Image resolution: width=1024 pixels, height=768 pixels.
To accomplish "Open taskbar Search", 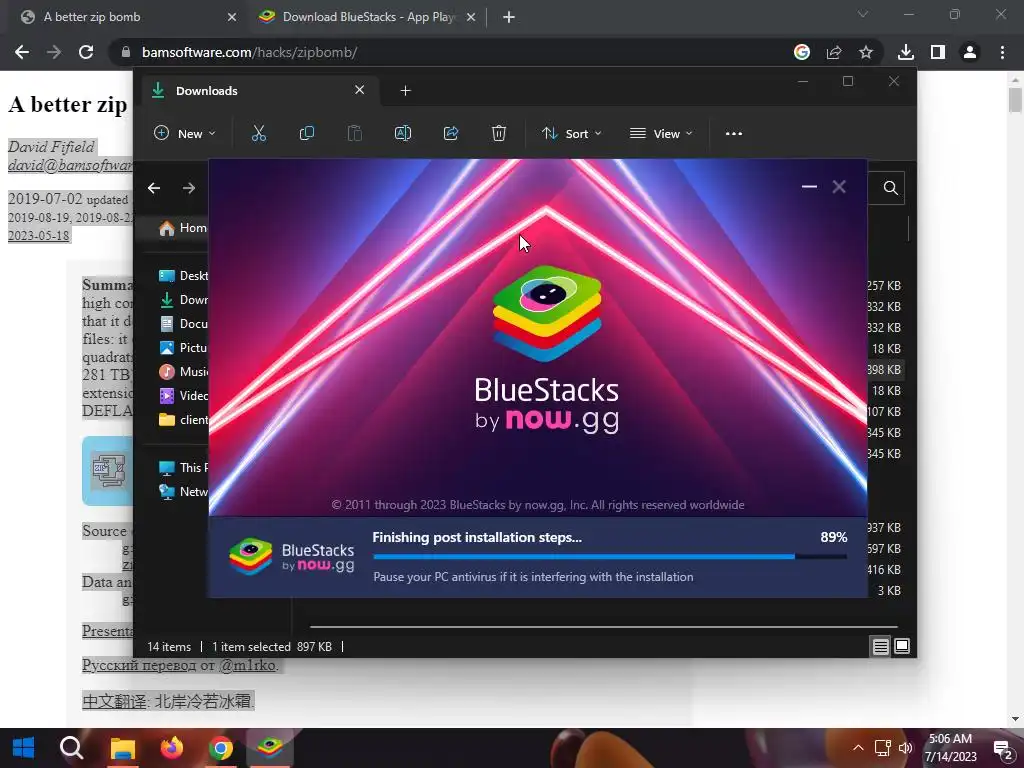I will (x=71, y=748).
